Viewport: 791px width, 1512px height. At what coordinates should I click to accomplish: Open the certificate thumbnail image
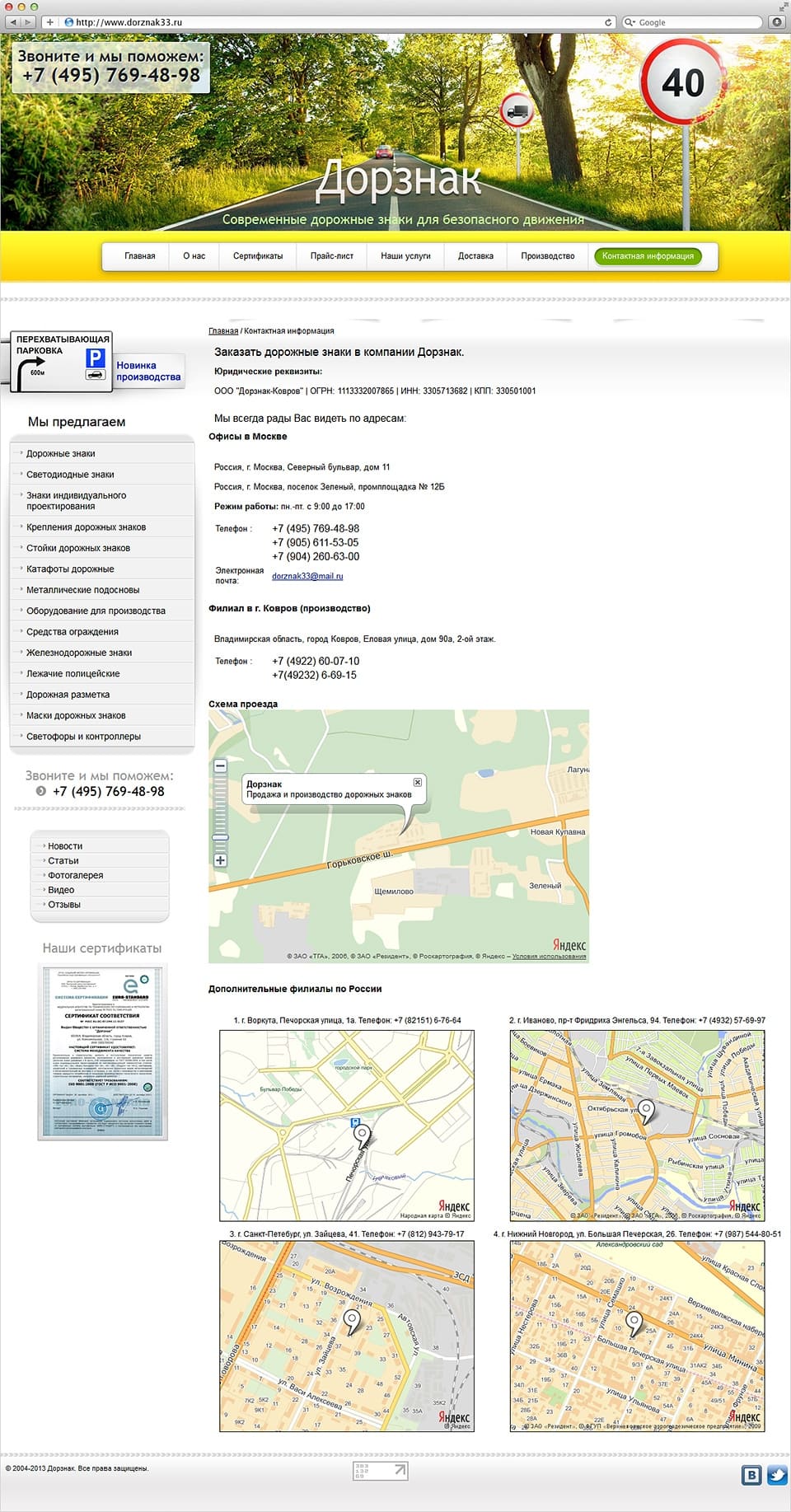pos(102,1052)
